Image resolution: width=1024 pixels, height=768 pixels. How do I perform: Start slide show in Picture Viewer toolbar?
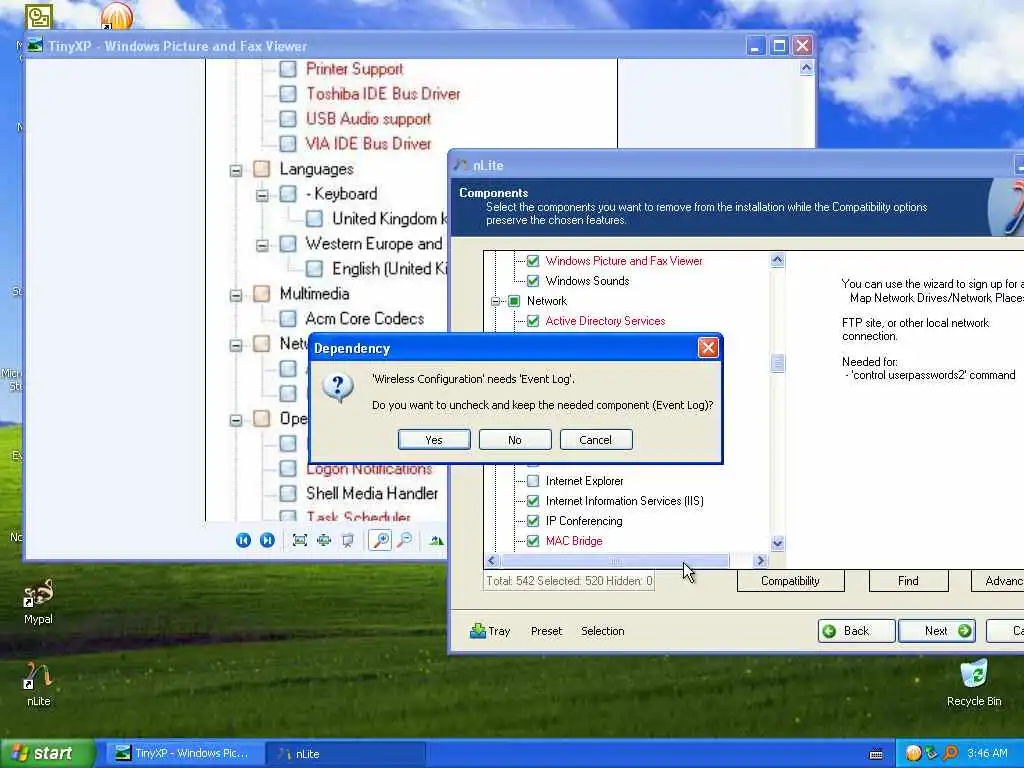[x=348, y=540]
